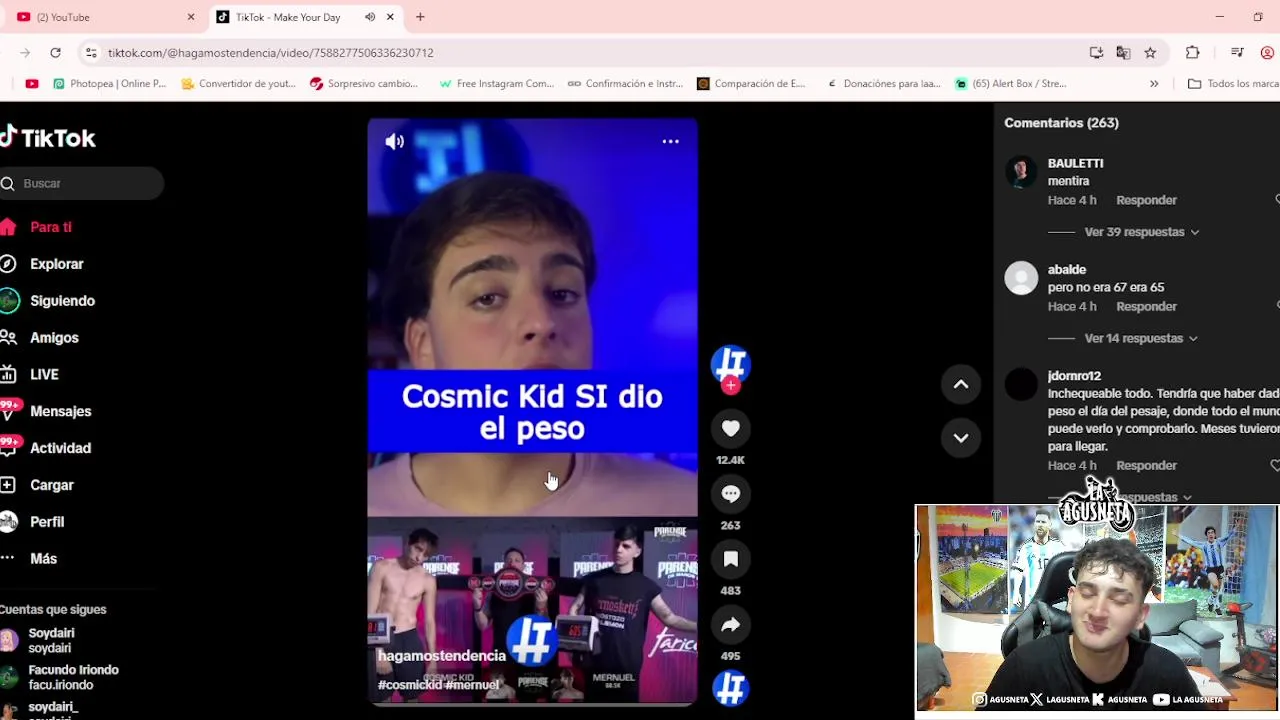This screenshot has width=1280, height=720.
Task: Open the sound disc icon below share
Action: (731, 688)
